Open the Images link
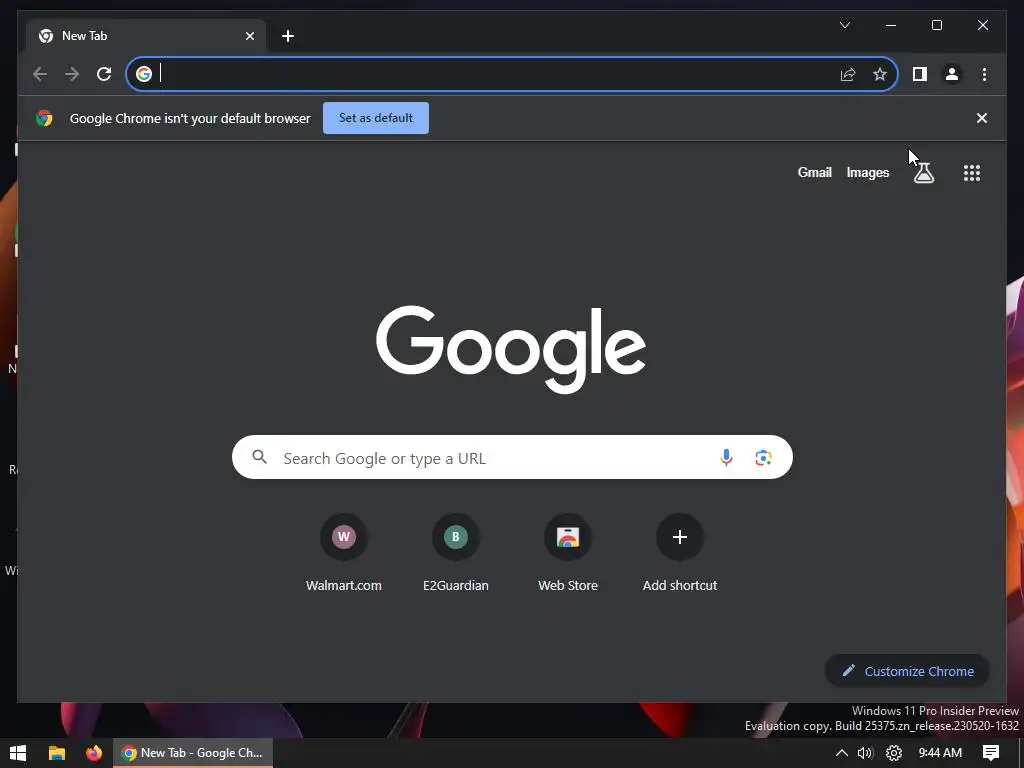The height and width of the screenshot is (768, 1024). point(867,172)
